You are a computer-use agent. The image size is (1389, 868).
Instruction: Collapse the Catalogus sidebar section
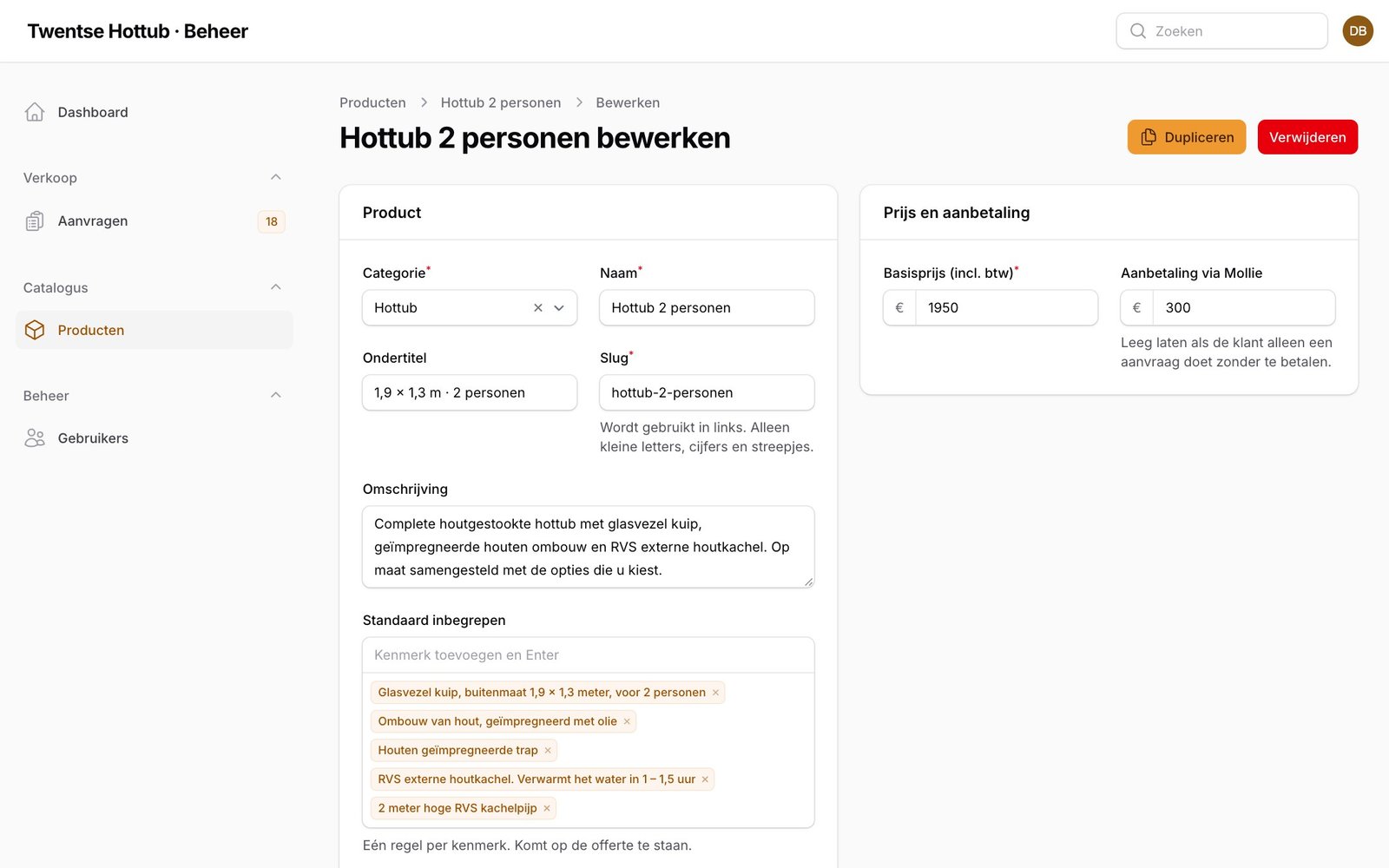tap(276, 287)
